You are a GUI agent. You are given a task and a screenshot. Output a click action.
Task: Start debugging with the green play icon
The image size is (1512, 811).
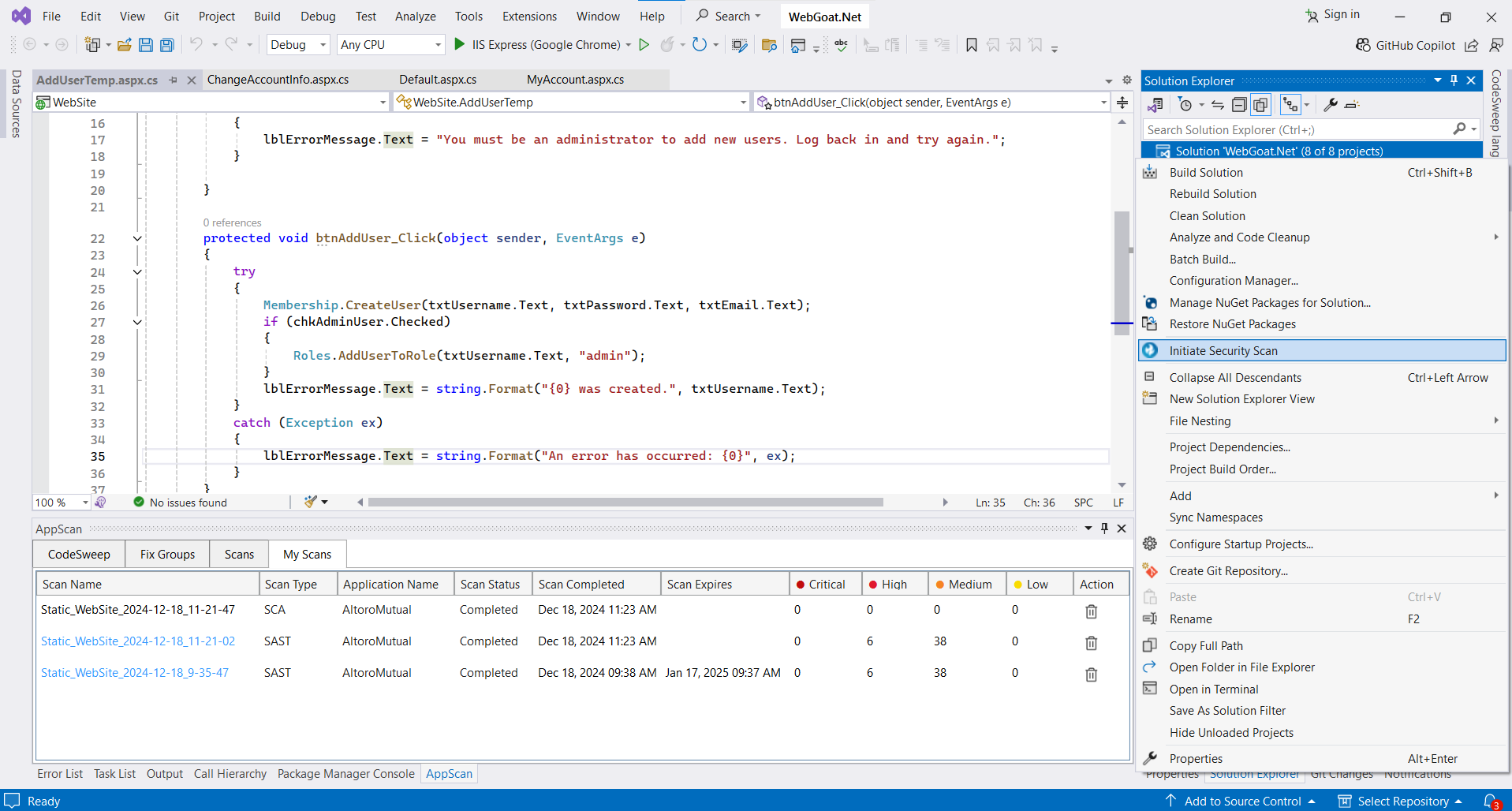coord(459,44)
